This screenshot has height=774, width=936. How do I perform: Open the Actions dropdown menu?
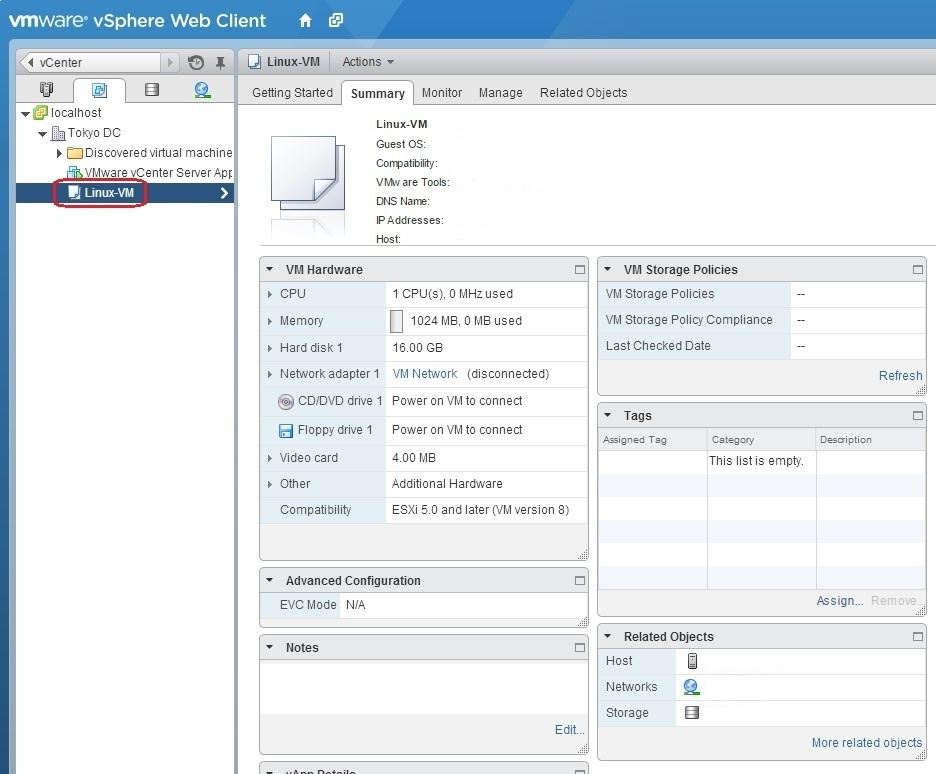(x=368, y=62)
